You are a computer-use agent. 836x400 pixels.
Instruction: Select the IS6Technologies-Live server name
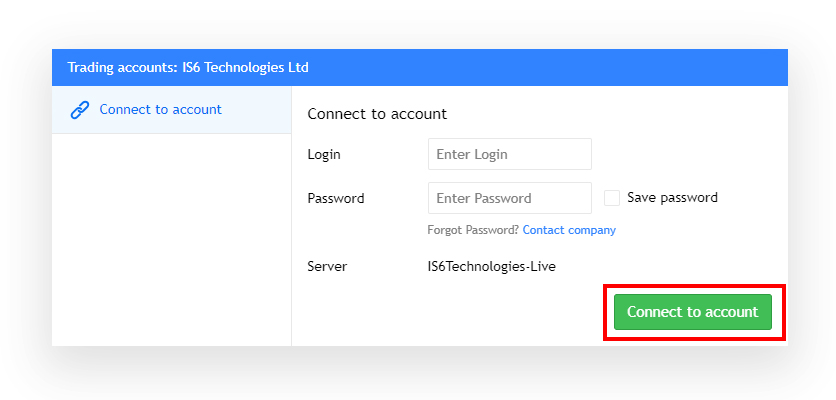coord(492,266)
